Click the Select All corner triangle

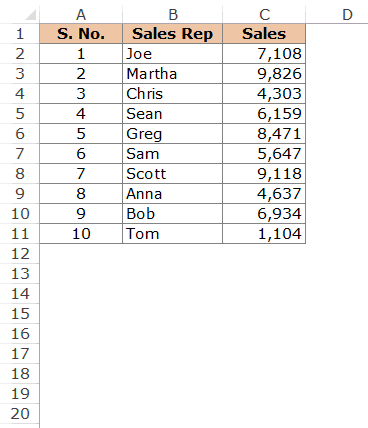(x=30, y=15)
